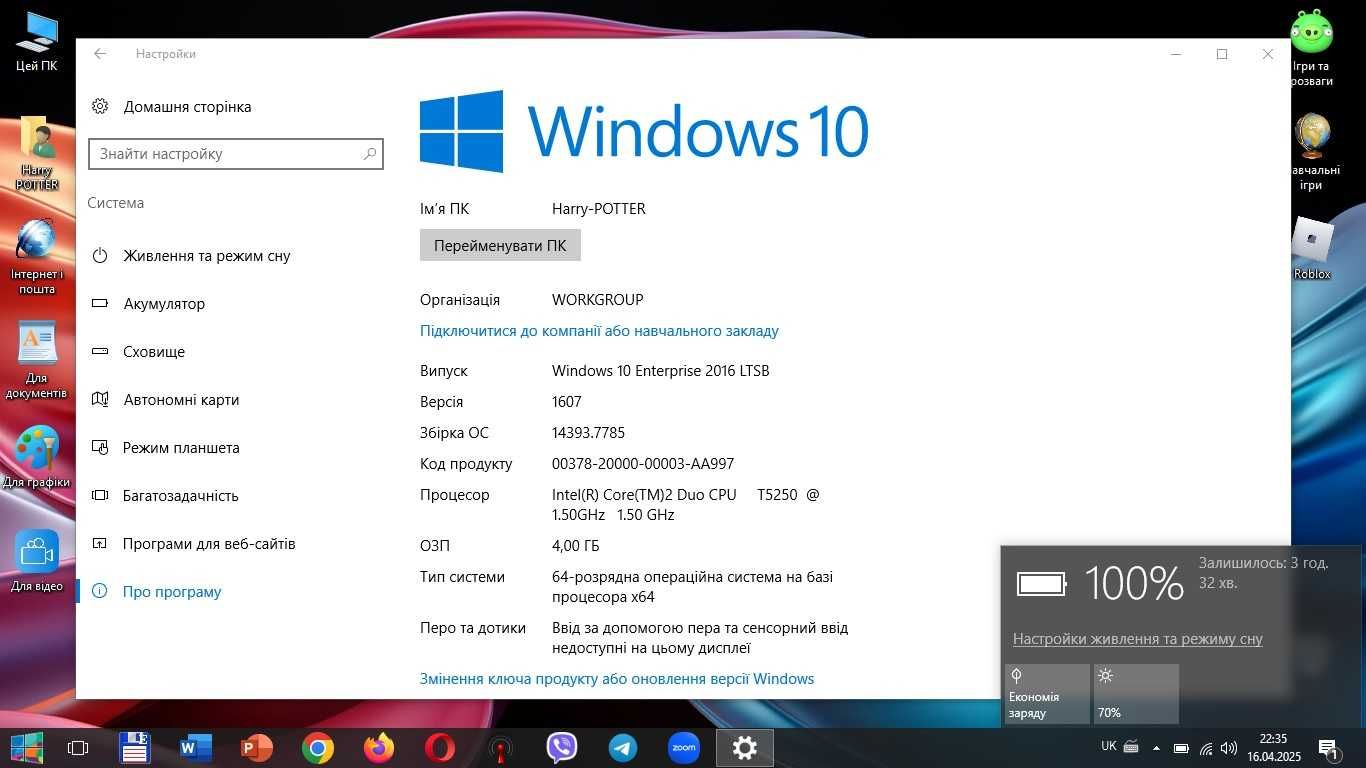Click the version value 1607
The image size is (1366, 768).
click(x=566, y=402)
